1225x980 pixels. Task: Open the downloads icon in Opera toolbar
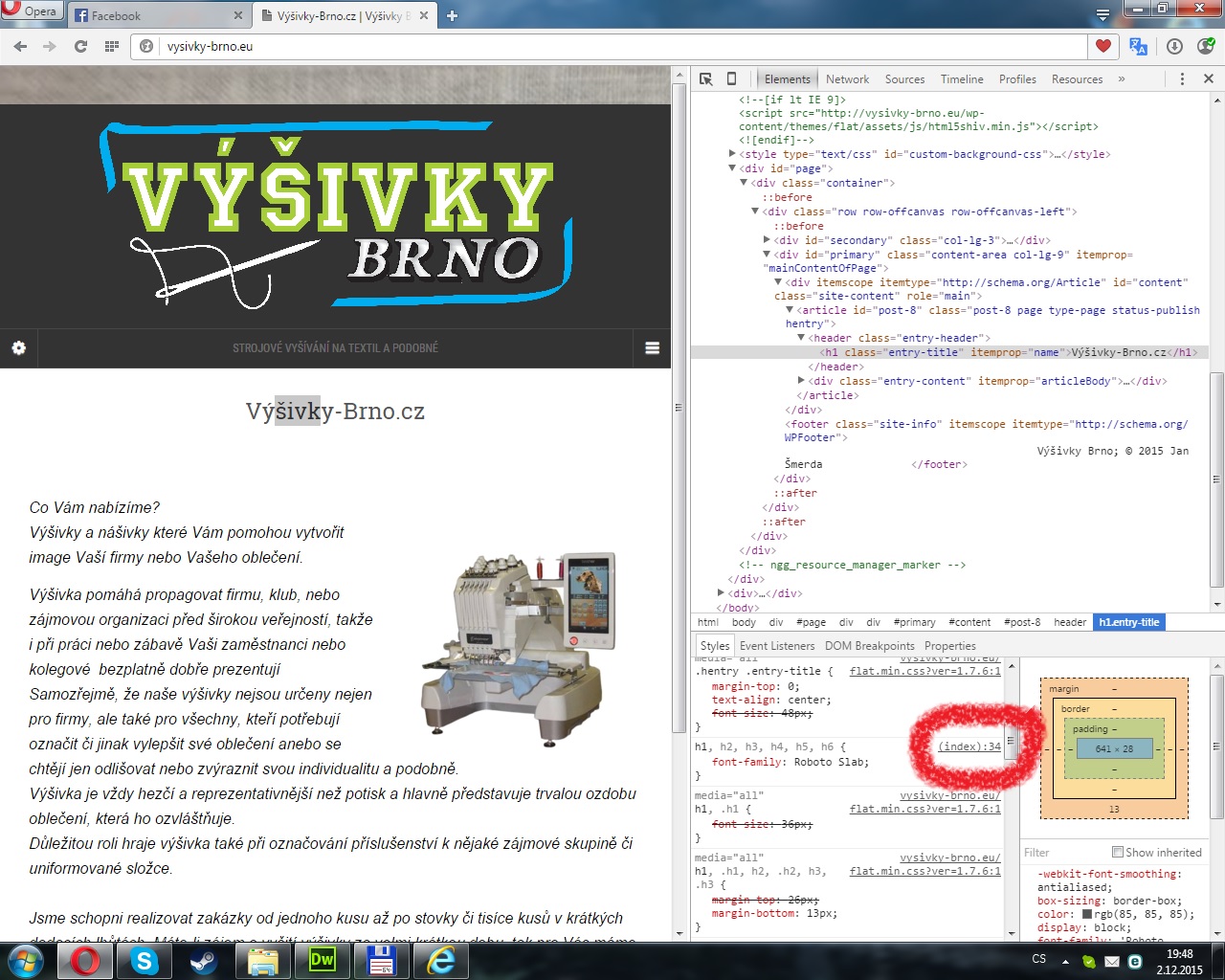(x=1174, y=46)
